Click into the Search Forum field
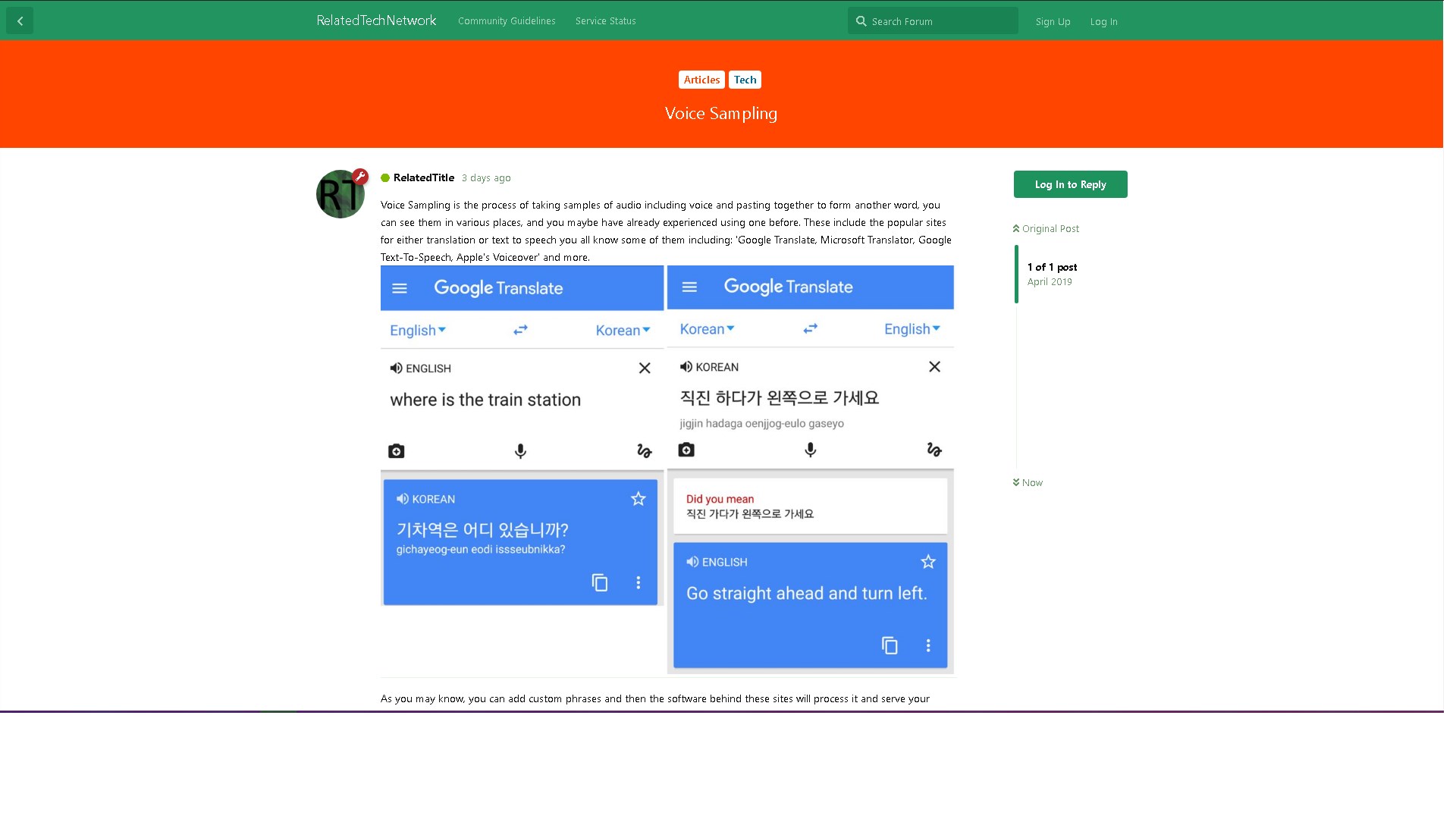Viewport: 1456px width, 819px height. point(940,21)
